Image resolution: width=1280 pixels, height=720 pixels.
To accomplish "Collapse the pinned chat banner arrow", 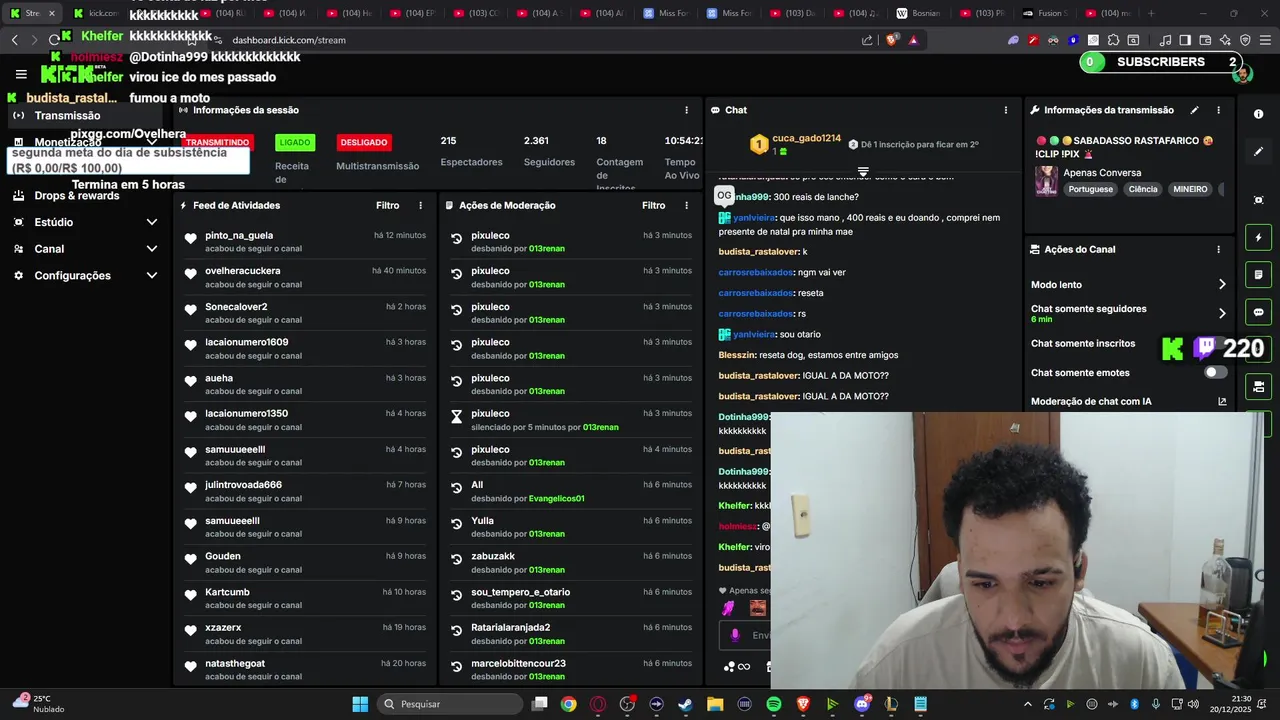I will click(x=863, y=172).
